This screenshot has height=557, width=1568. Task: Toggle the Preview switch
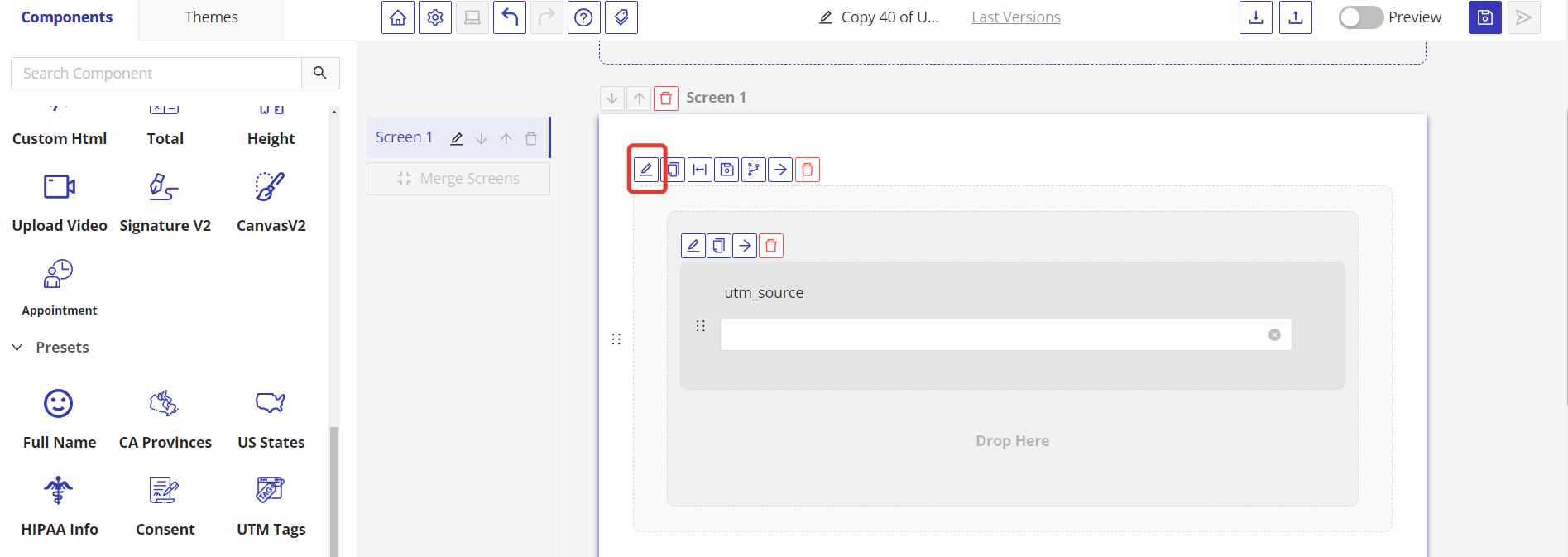click(1360, 17)
